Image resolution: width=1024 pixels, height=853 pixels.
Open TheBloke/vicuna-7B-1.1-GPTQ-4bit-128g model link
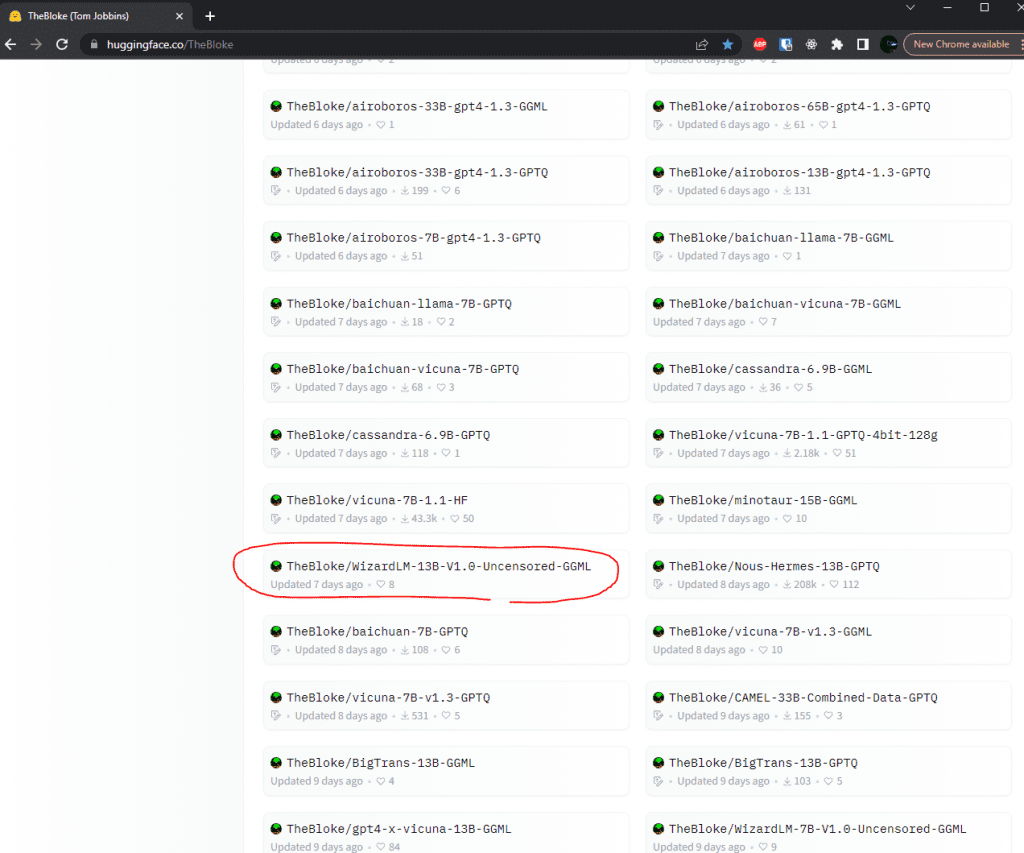[803, 435]
